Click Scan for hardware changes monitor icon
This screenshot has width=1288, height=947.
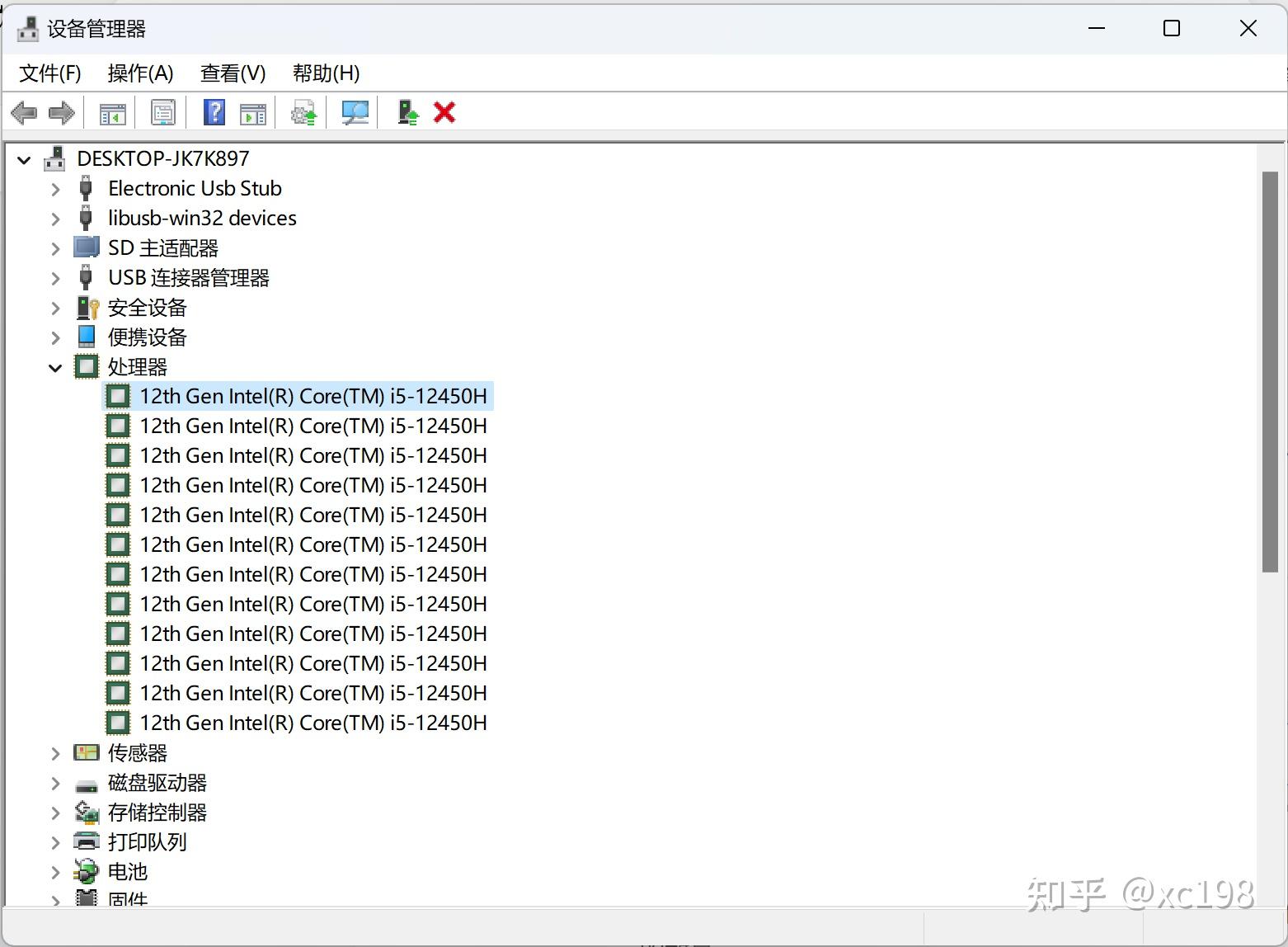pos(355,113)
